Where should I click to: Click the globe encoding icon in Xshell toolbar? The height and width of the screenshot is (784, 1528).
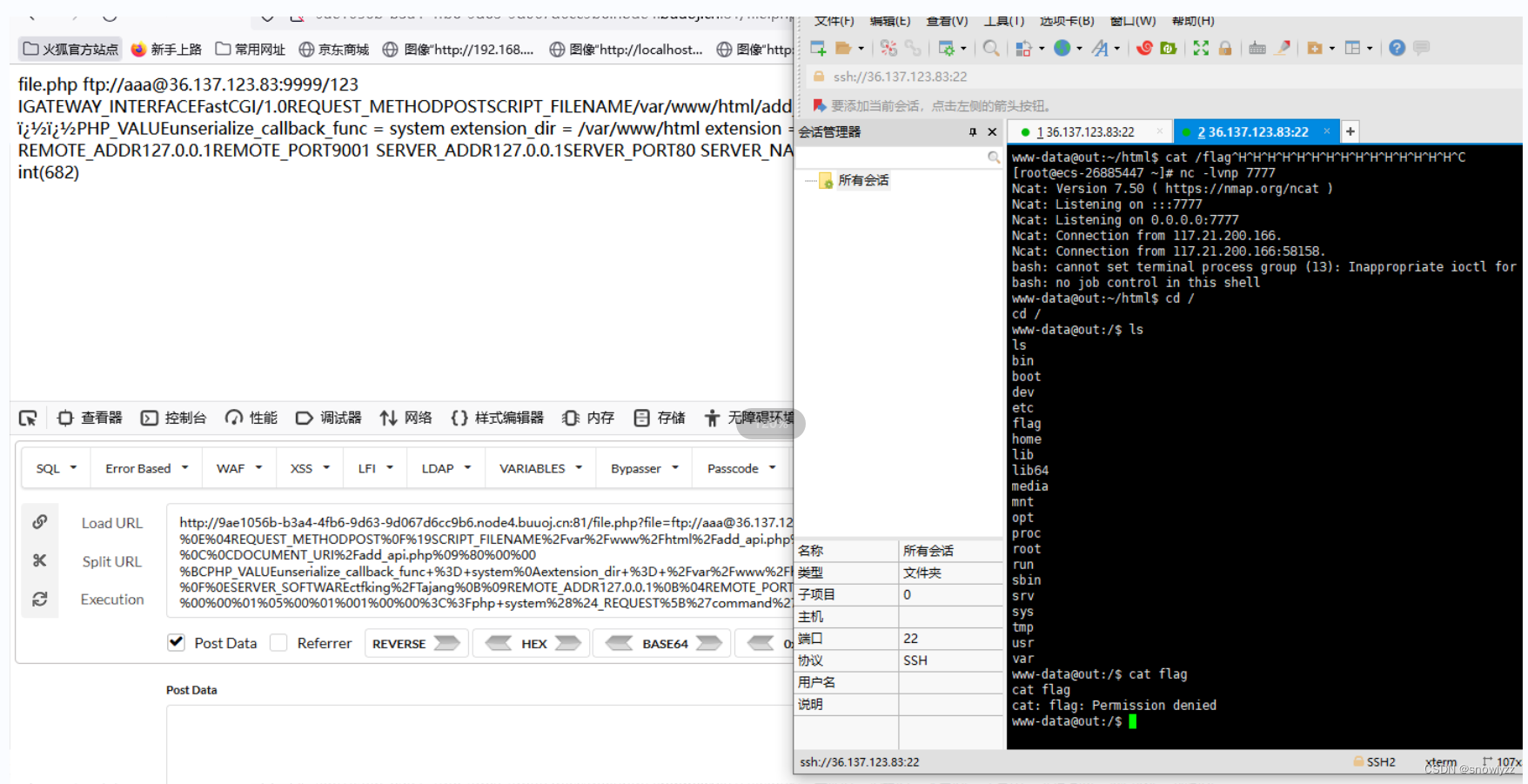click(x=1062, y=48)
